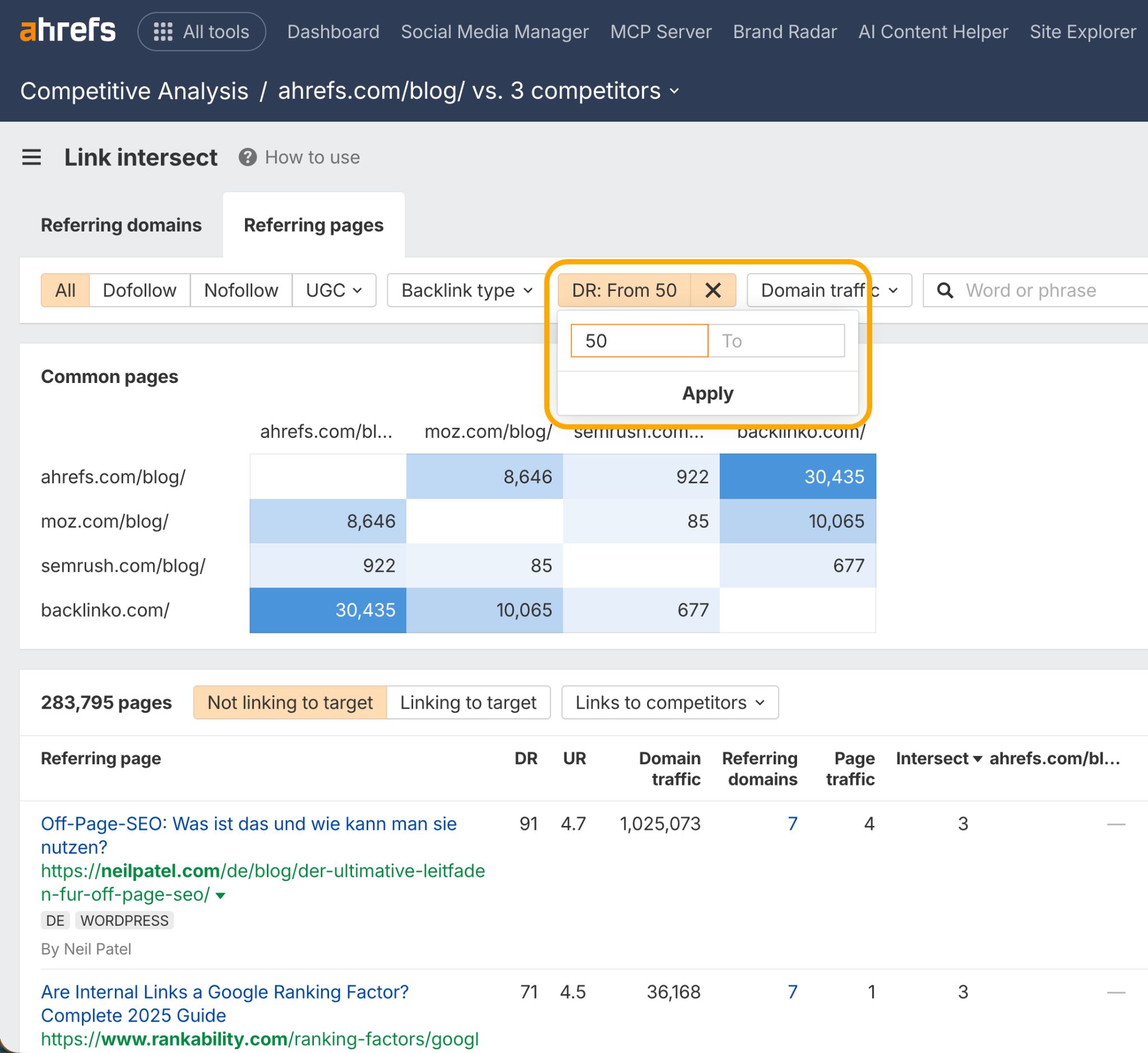Click the Apply button in the DR filter

707,393
